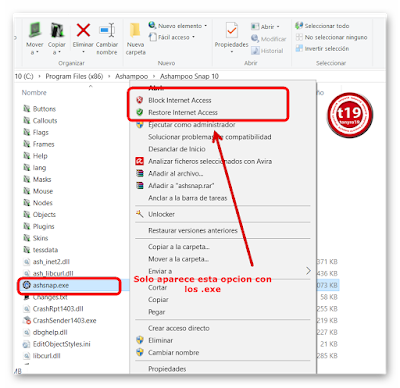Click Analizar ficheros seleccionados con Avira
This screenshot has width=400, height=388.
tap(210, 161)
